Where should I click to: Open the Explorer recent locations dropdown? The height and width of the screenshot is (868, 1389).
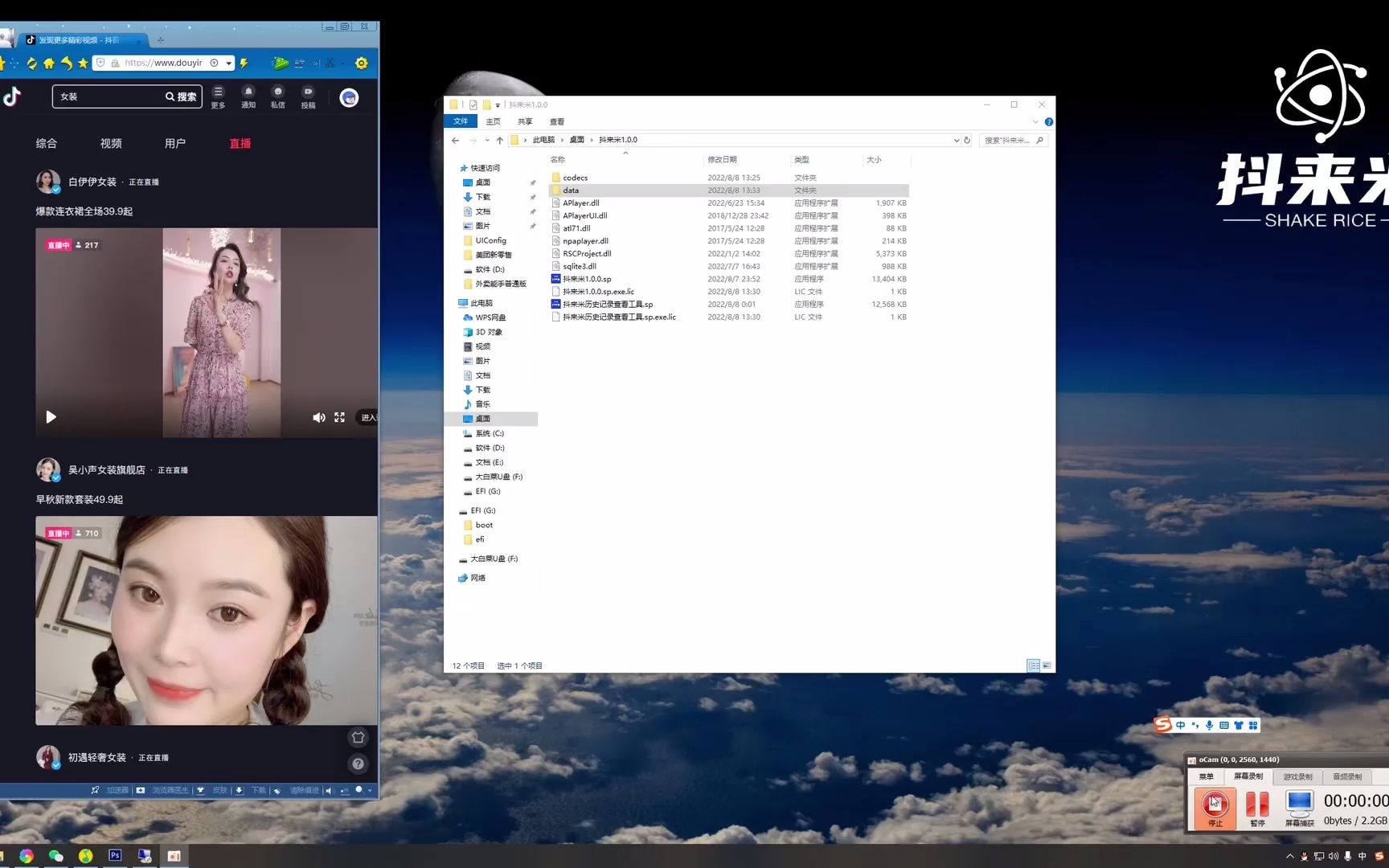coord(487,140)
